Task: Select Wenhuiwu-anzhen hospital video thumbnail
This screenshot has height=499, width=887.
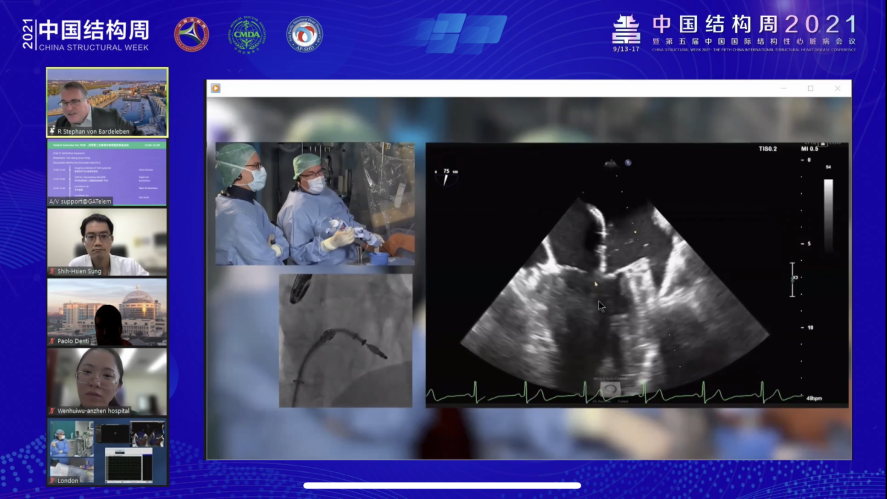Action: [x=107, y=382]
